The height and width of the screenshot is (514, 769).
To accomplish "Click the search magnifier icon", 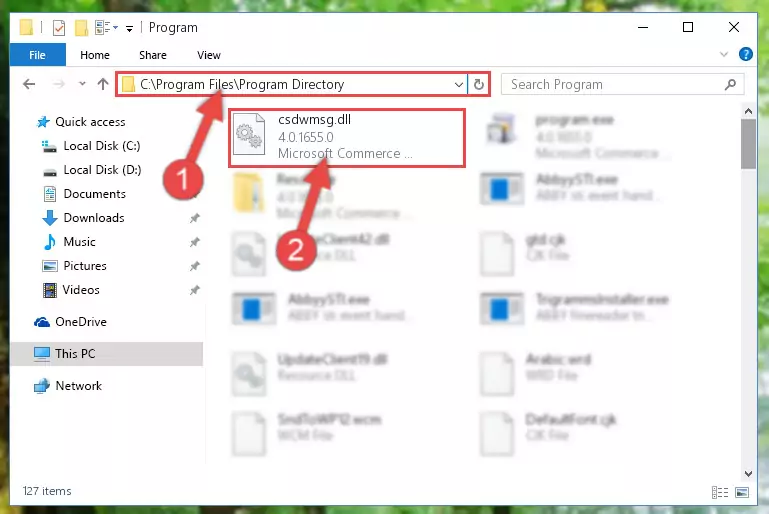I will click(730, 84).
